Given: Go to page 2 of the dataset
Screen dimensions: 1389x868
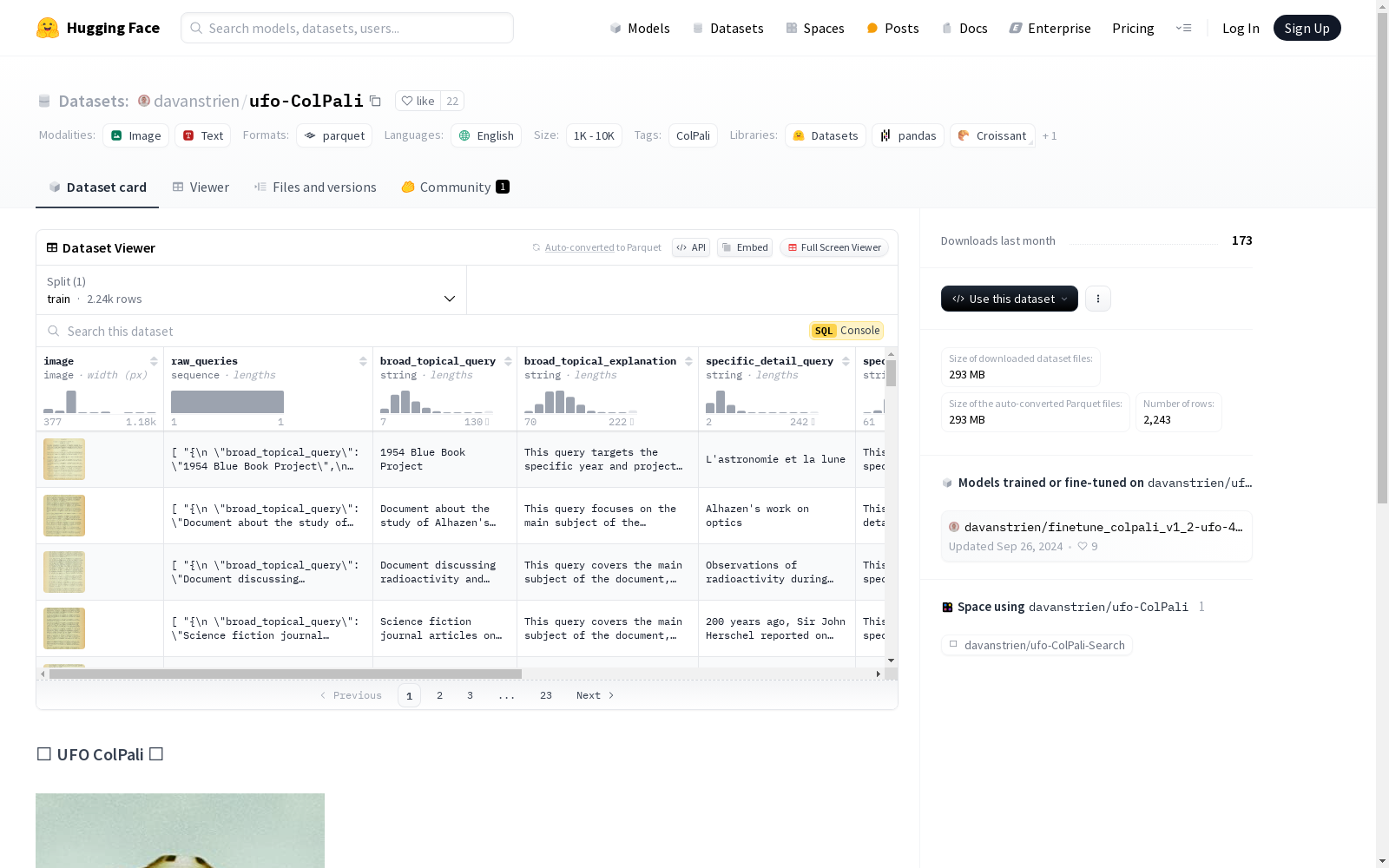Looking at the screenshot, I should click(440, 695).
